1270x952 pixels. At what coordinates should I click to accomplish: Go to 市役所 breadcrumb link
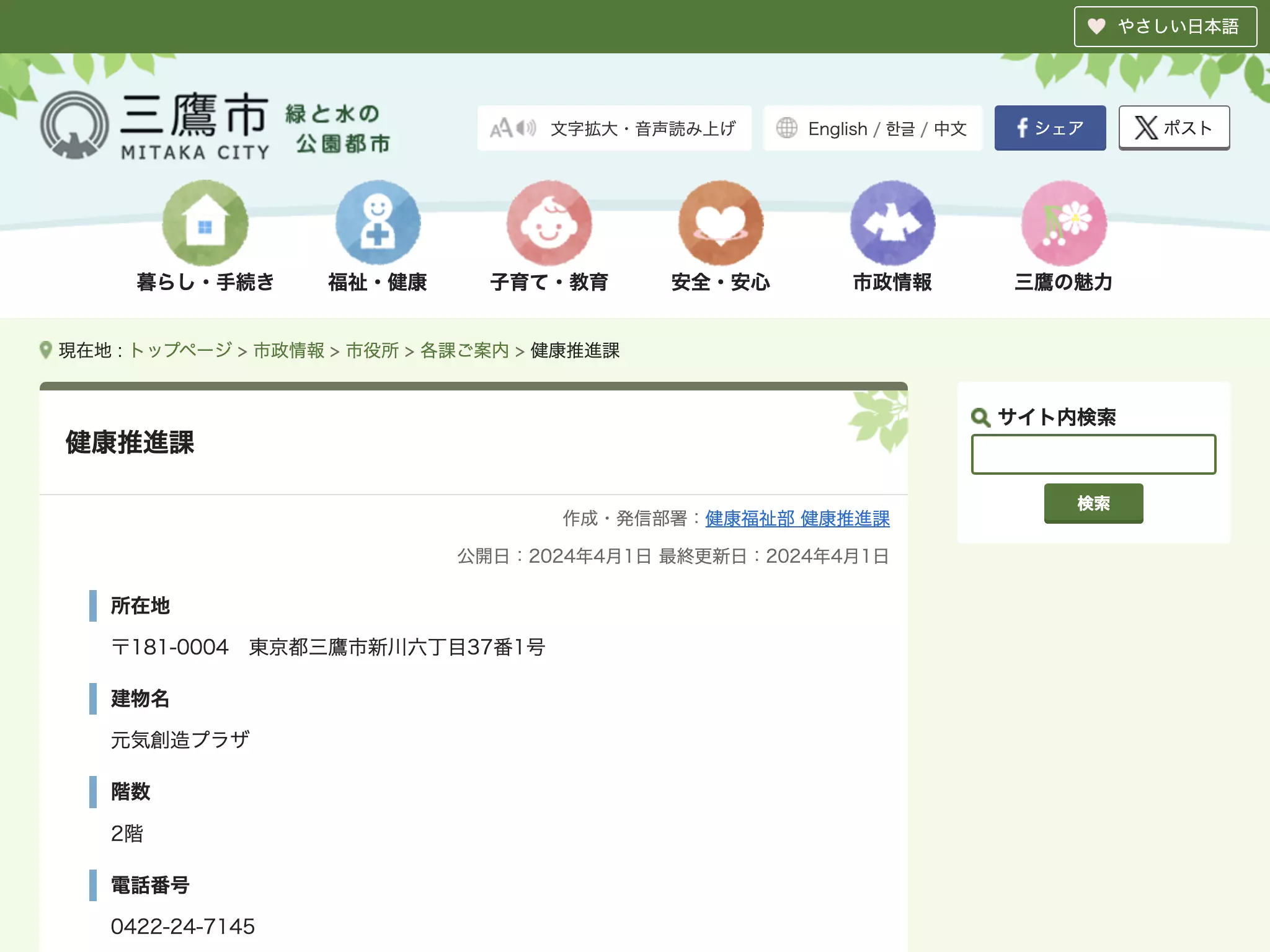click(x=372, y=350)
